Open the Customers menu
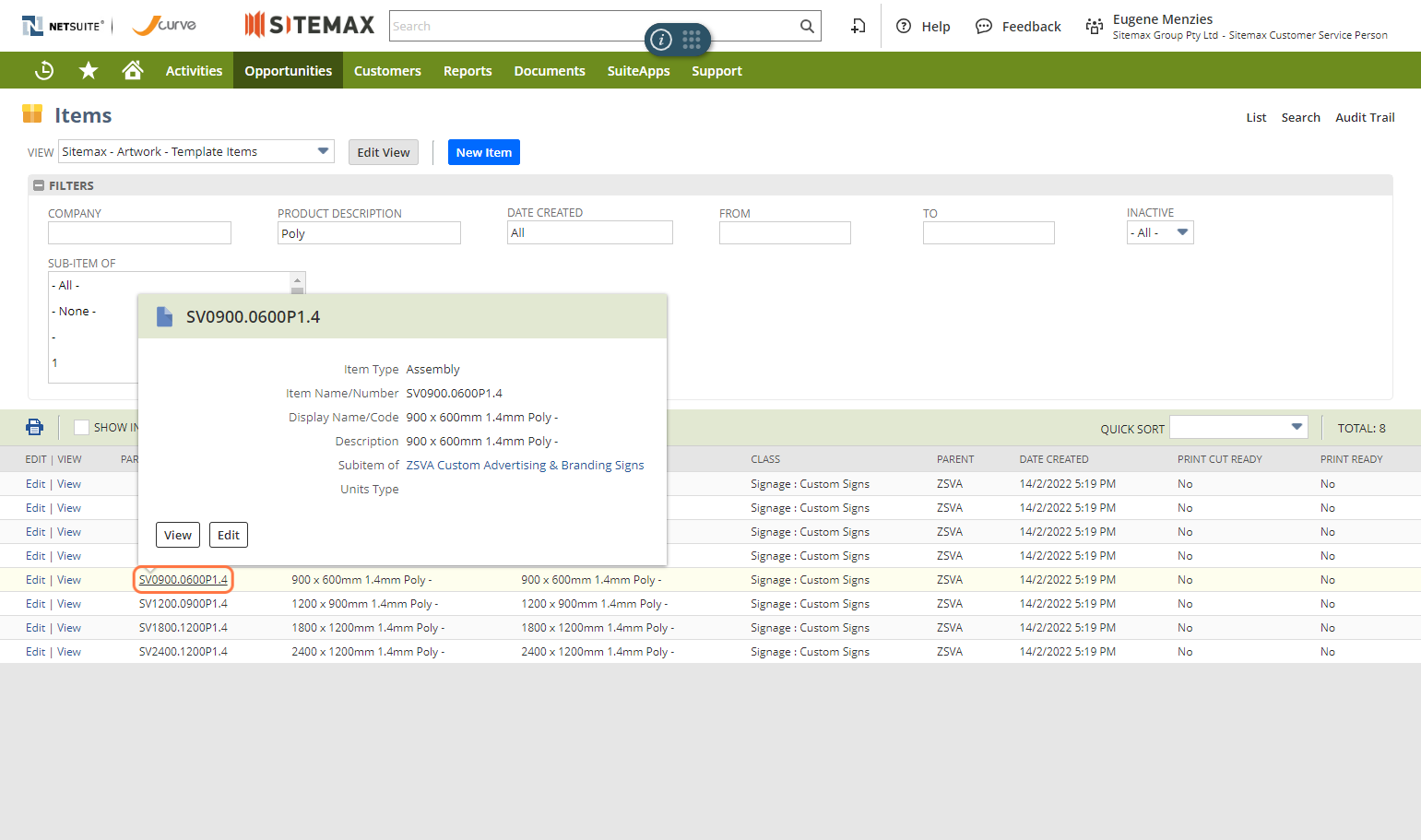The height and width of the screenshot is (840, 1421). click(387, 71)
